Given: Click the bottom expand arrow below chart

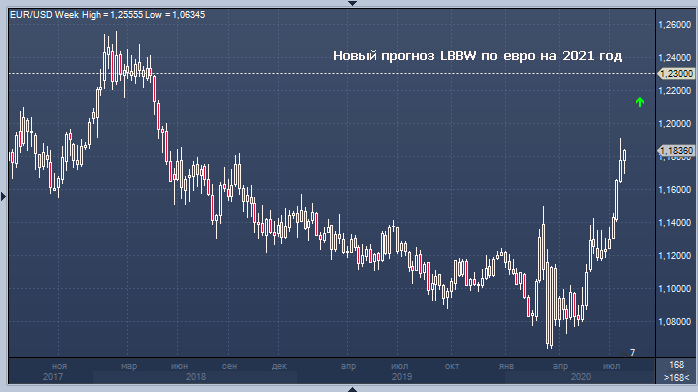Looking at the screenshot, I should (x=352, y=389).
